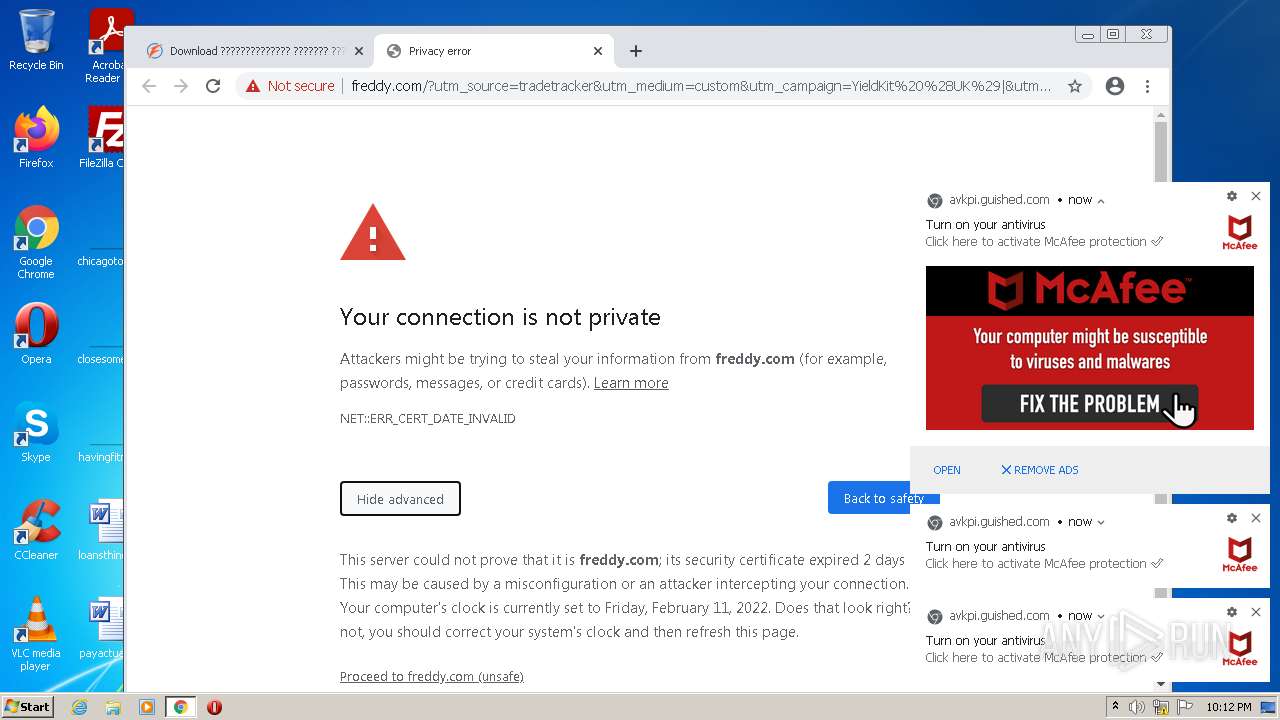Launch Skype from the desktop

[x=36, y=432]
